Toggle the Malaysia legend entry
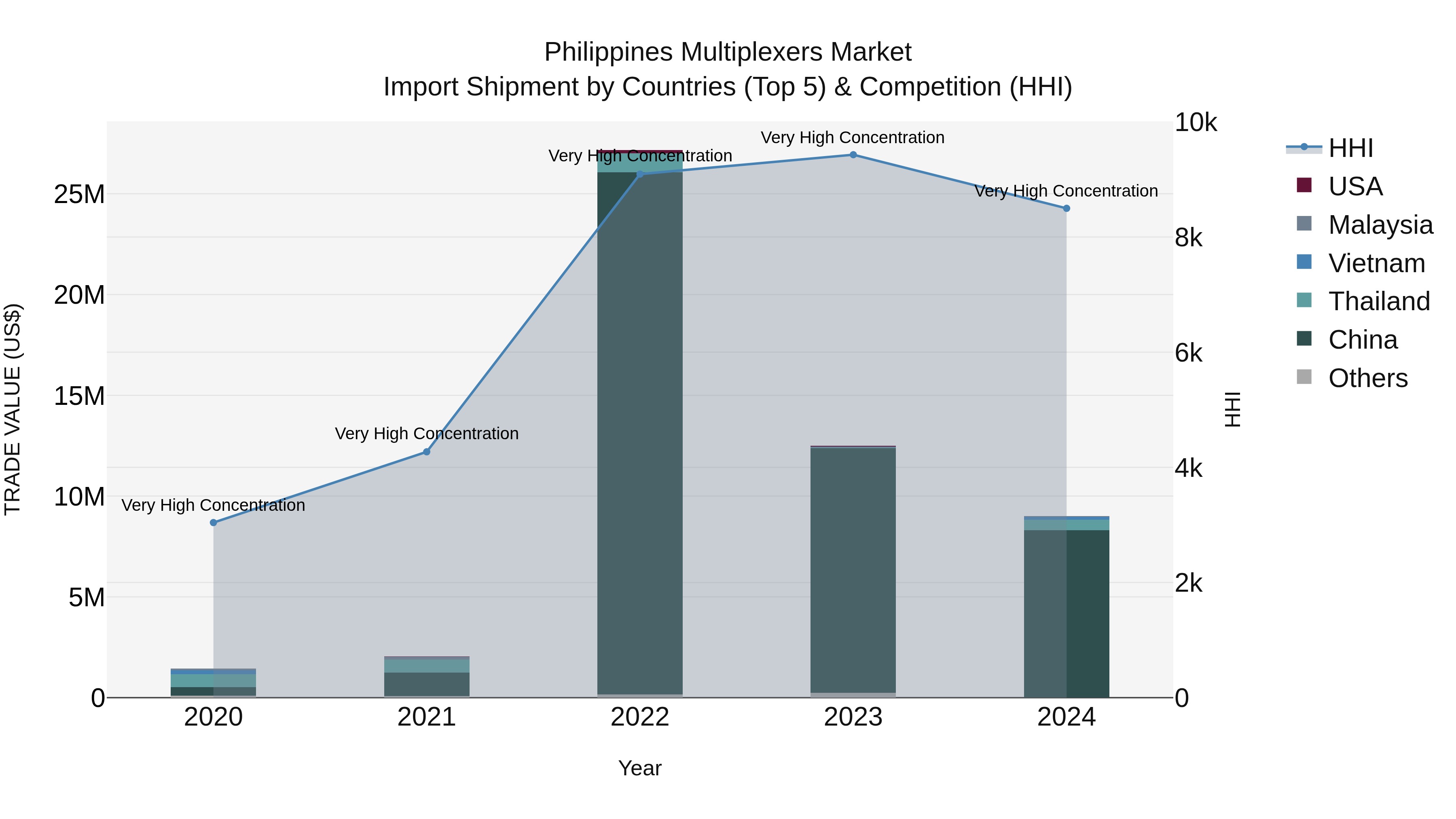The image size is (1456, 819). coord(1365,225)
